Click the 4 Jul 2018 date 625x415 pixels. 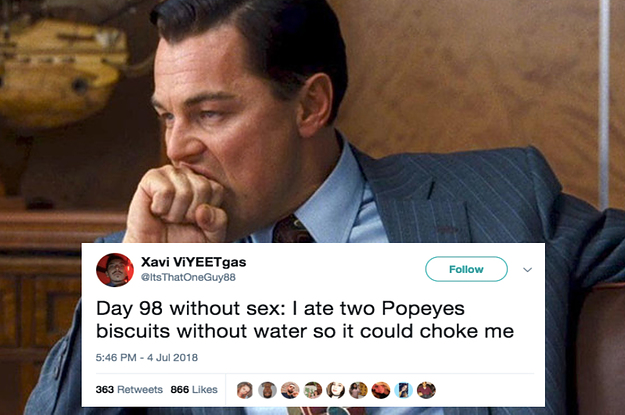[172, 357]
